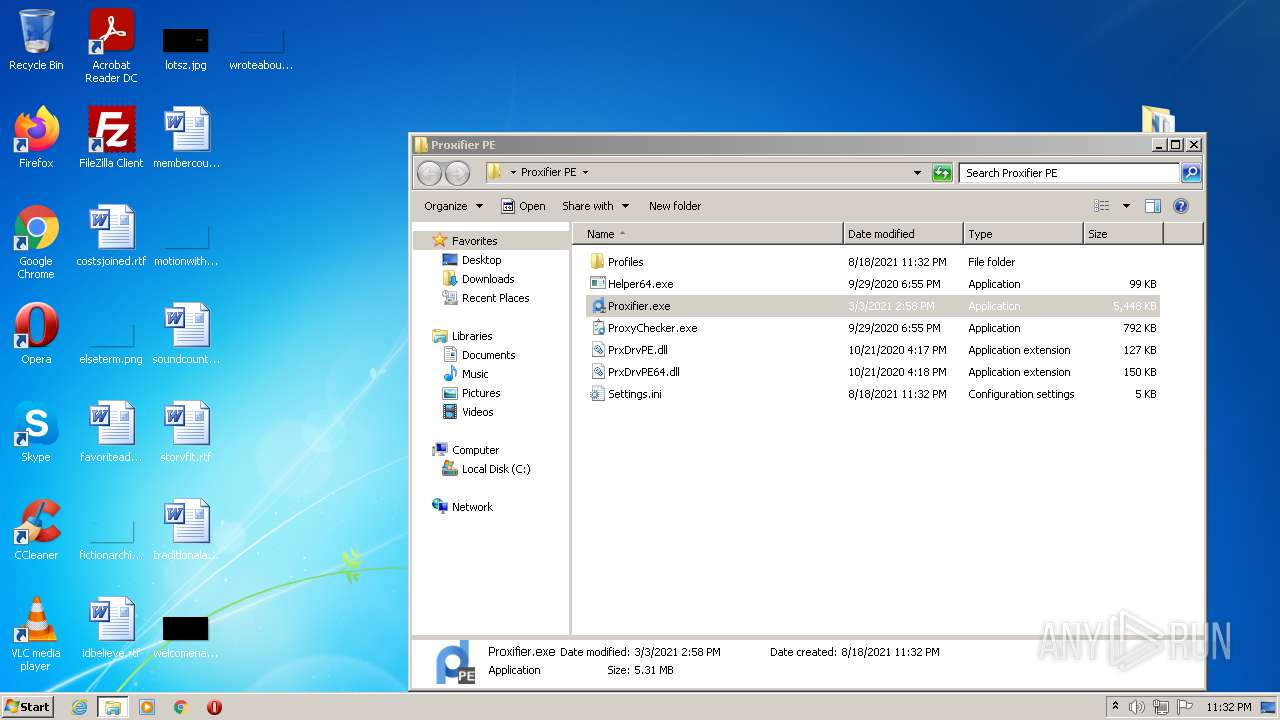Click Open in Explorer toolbar
1280x720 pixels.
tap(523, 206)
